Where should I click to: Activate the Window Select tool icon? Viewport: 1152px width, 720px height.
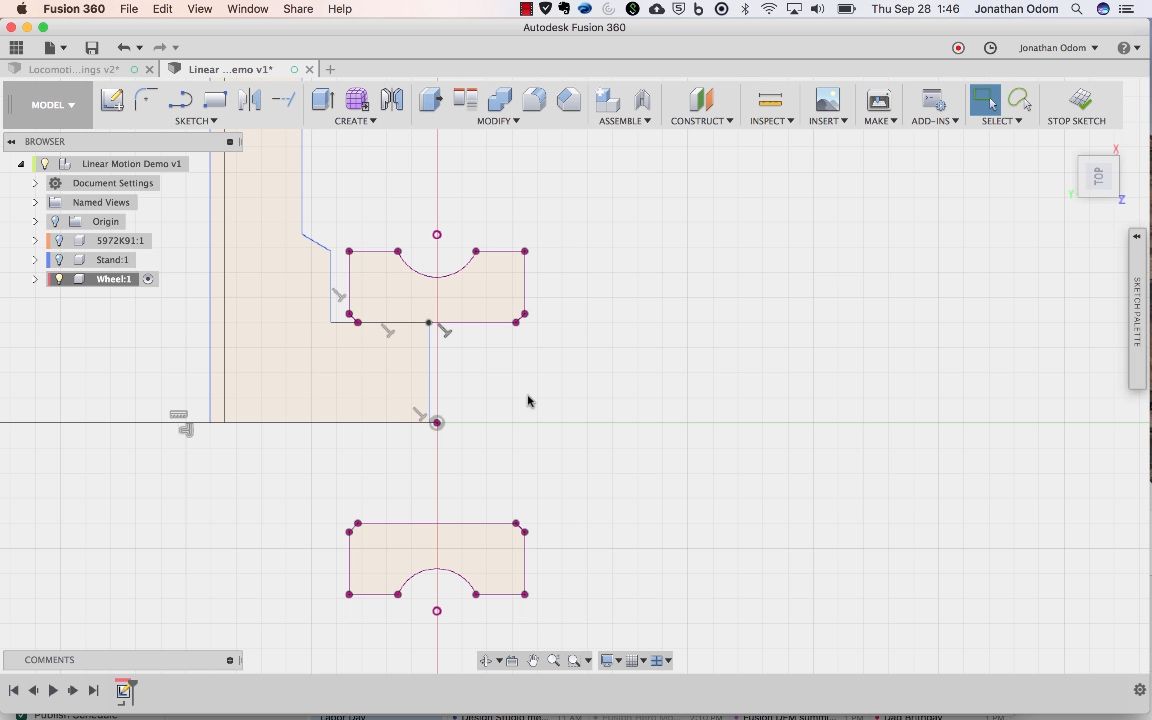(x=985, y=100)
